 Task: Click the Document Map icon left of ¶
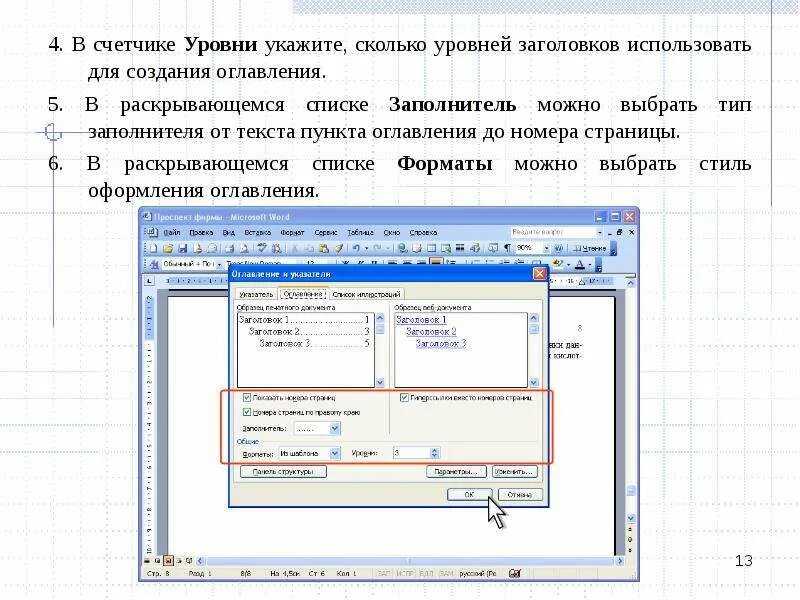(x=493, y=248)
